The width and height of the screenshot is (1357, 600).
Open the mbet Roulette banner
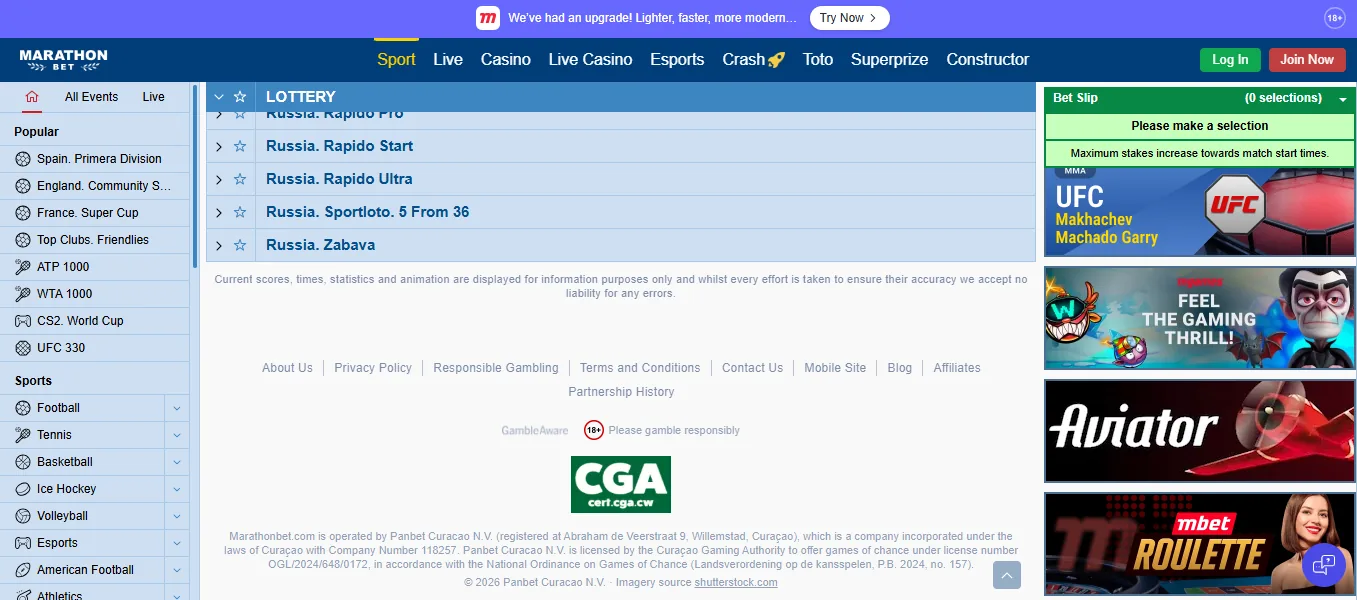[x=1199, y=544]
